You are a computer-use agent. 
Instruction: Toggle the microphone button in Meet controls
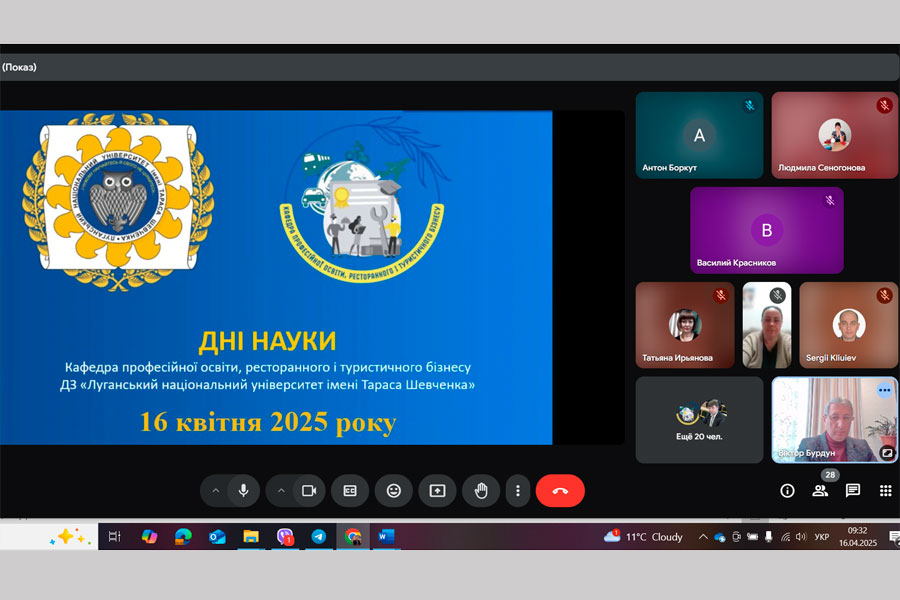[x=243, y=490]
